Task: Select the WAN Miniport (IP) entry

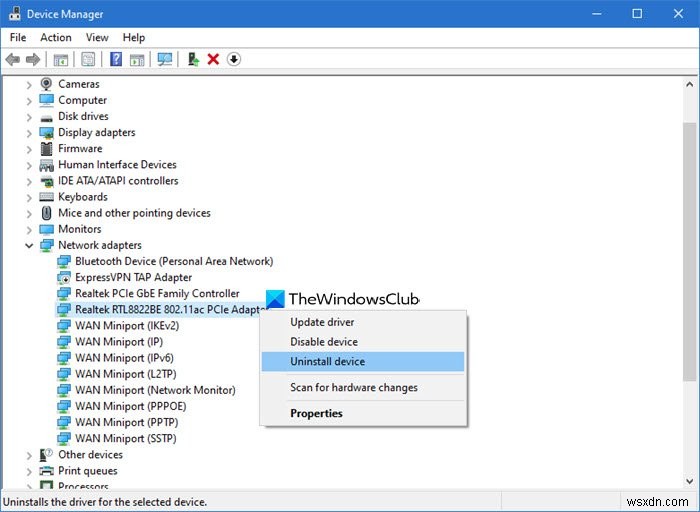Action: click(x=119, y=342)
